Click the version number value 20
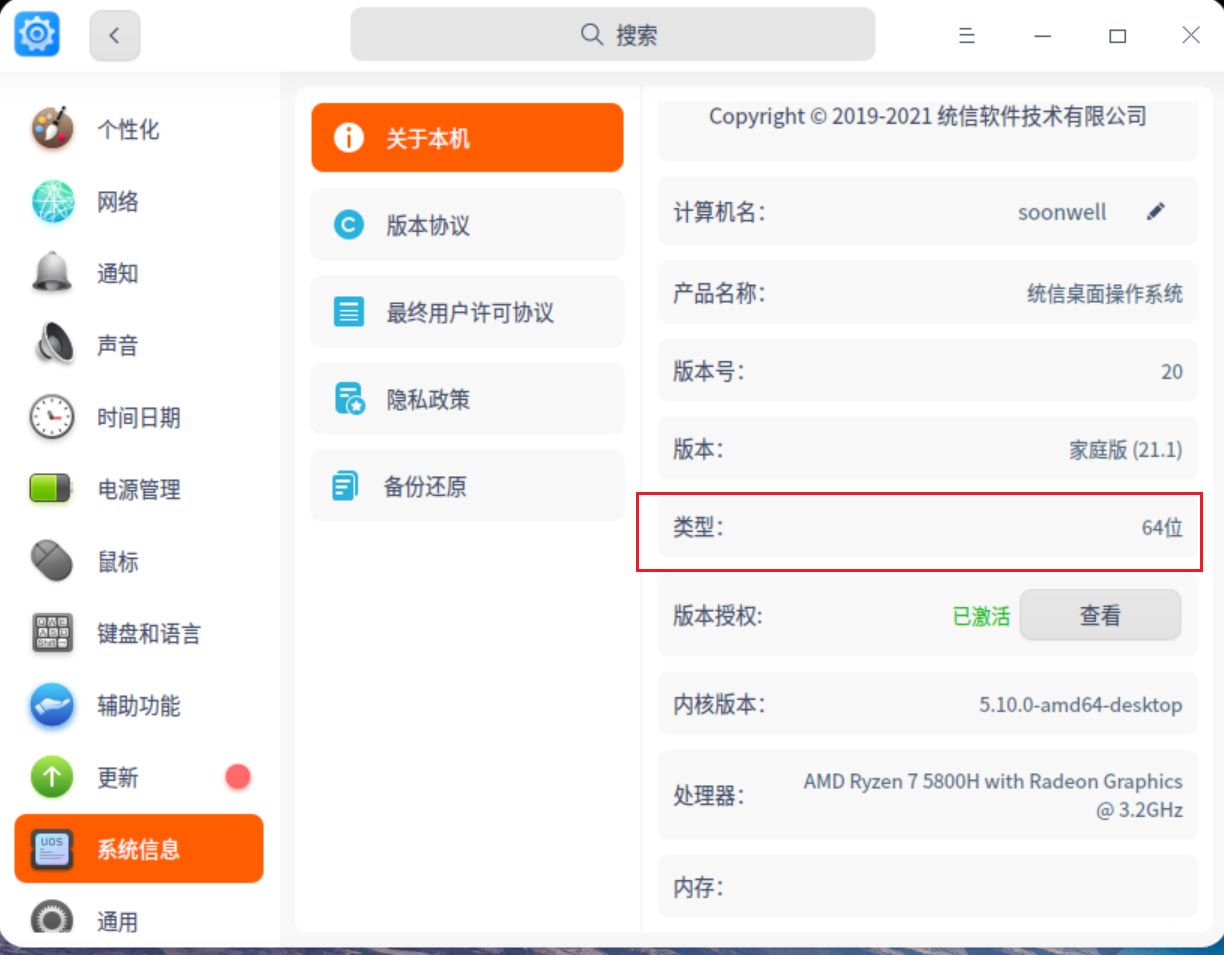The width and height of the screenshot is (1224, 955). [1172, 372]
